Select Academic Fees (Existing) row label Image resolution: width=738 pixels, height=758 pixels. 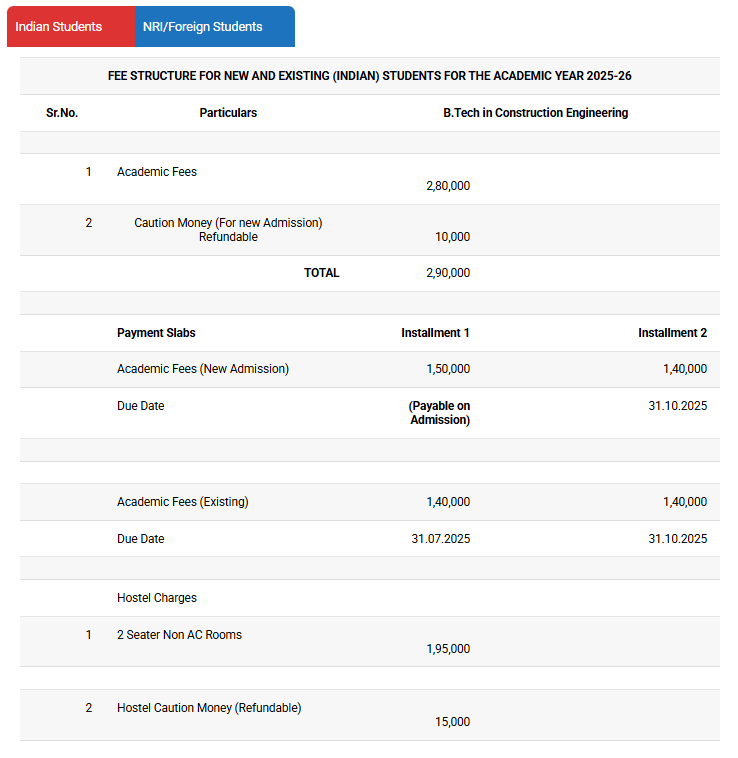point(183,502)
